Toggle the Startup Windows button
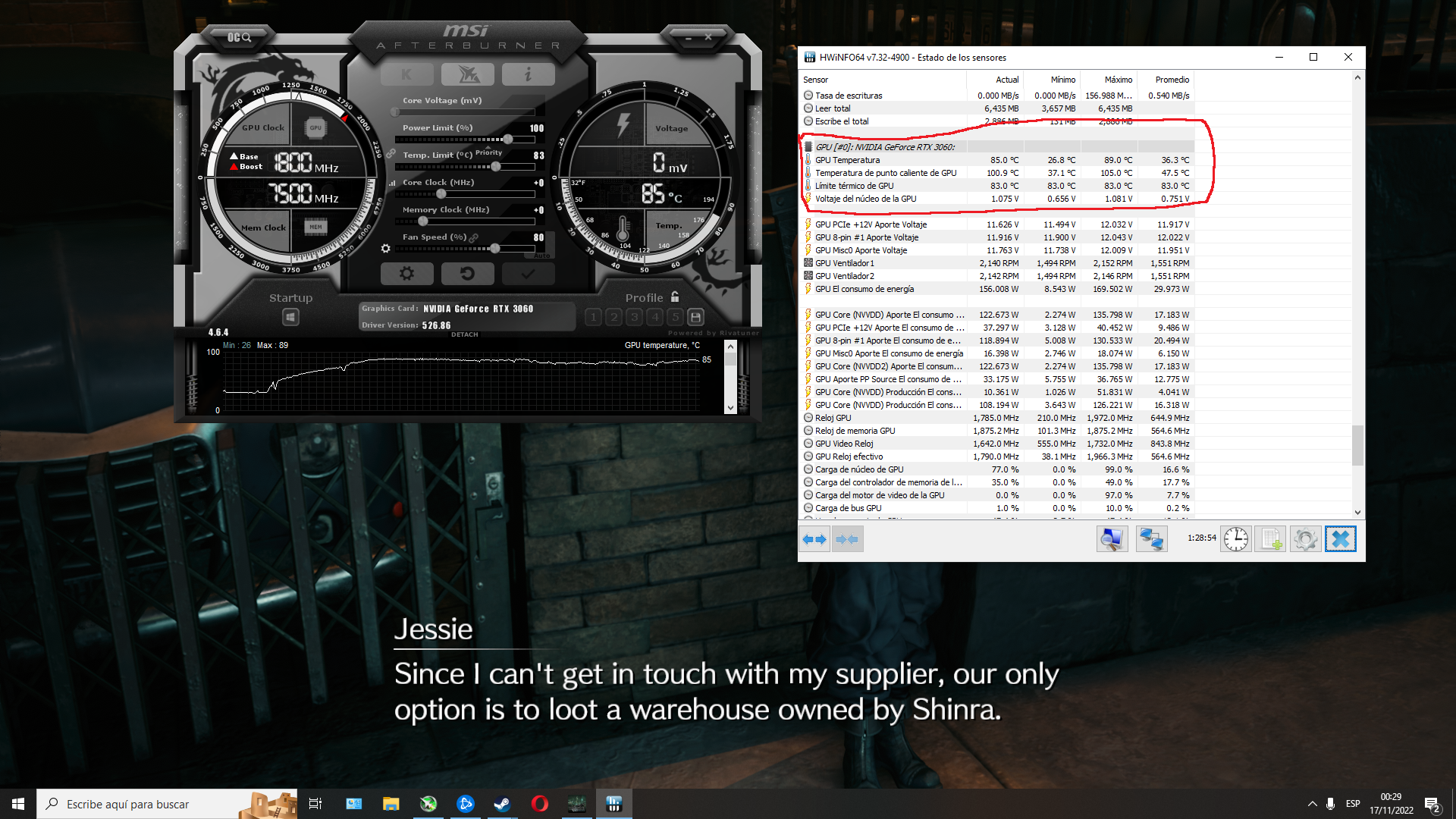This screenshot has width=1456, height=819. [x=290, y=317]
